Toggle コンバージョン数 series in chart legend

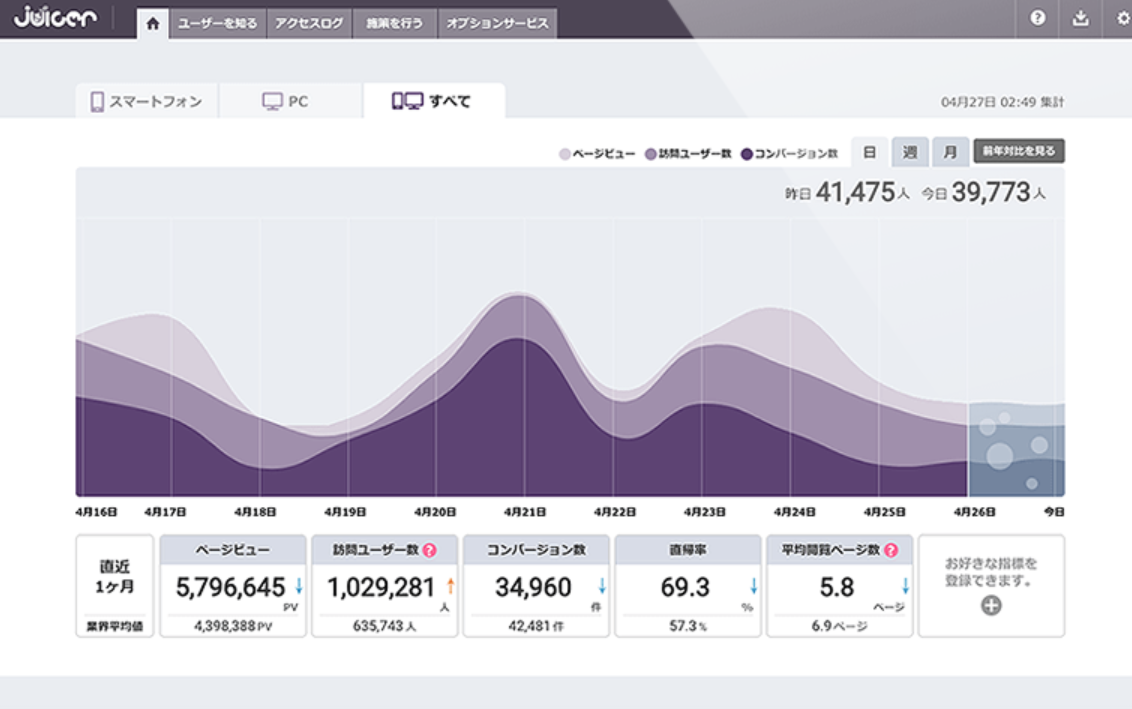click(x=789, y=154)
